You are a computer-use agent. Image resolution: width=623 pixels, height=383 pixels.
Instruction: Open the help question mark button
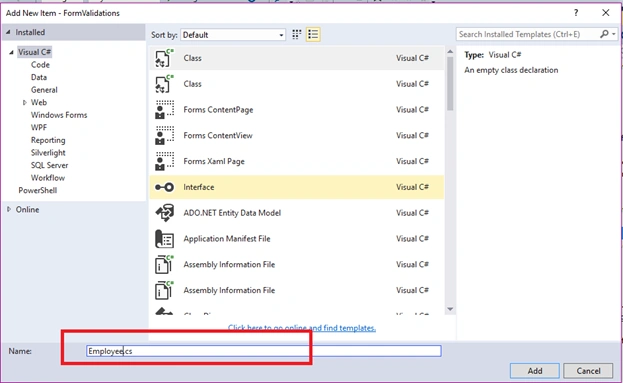coord(576,13)
